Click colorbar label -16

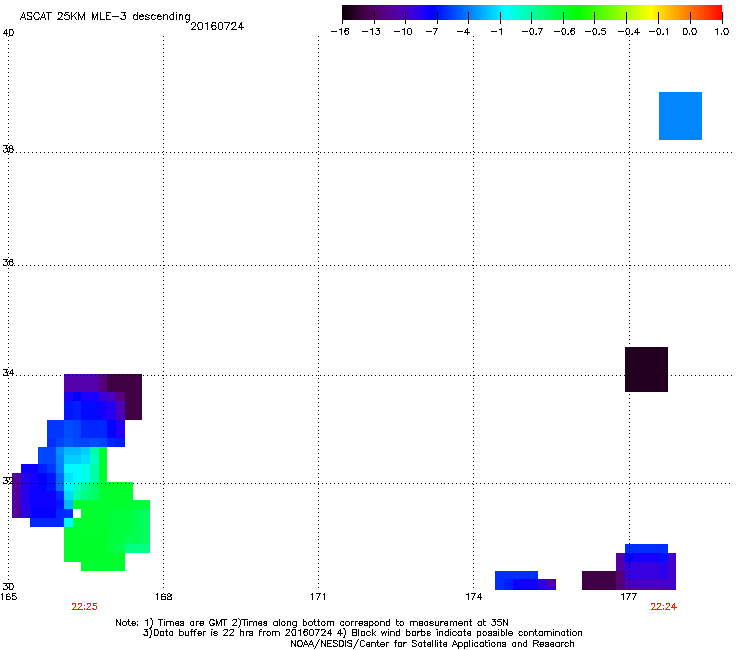point(340,32)
